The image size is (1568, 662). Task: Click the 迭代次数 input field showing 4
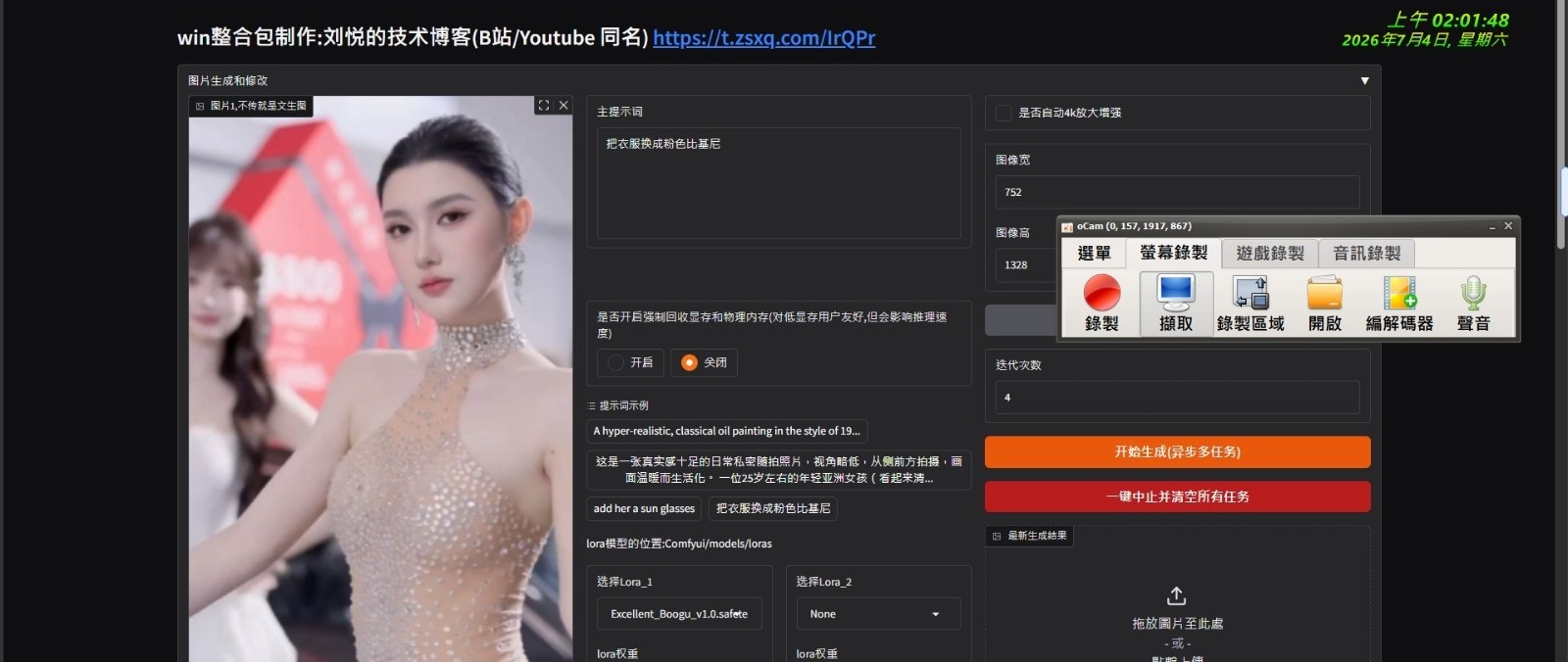tap(1177, 397)
